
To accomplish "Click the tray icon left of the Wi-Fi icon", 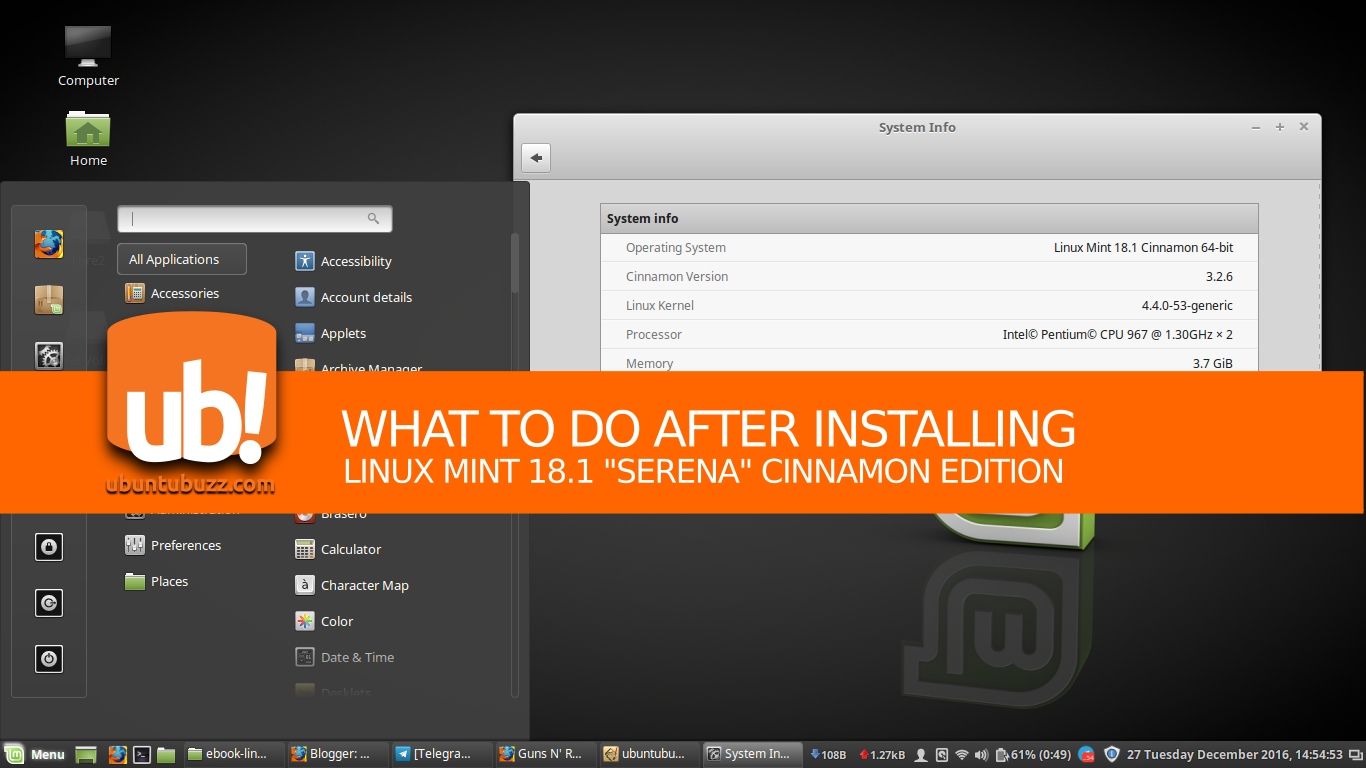I will [x=941, y=755].
